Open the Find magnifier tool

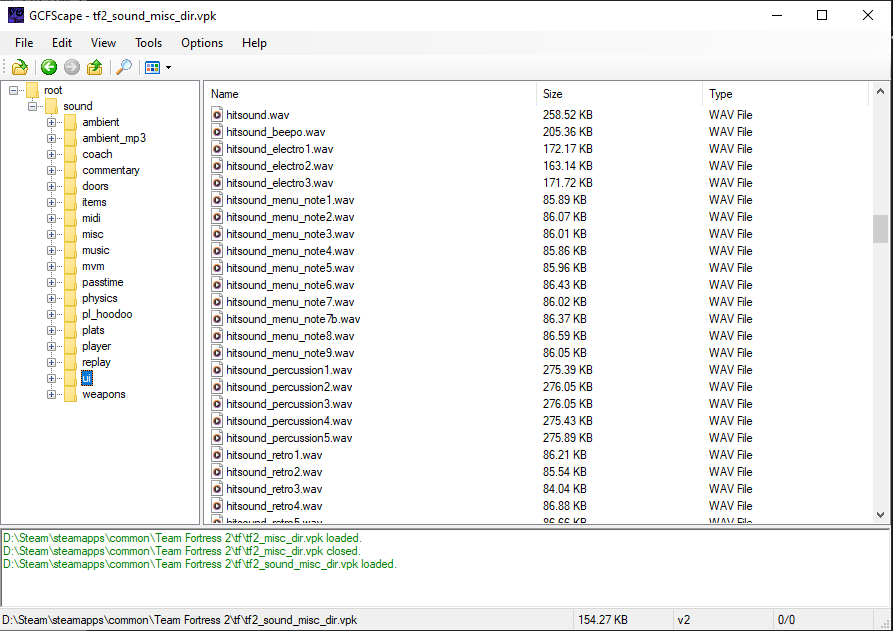pyautogui.click(x=124, y=67)
